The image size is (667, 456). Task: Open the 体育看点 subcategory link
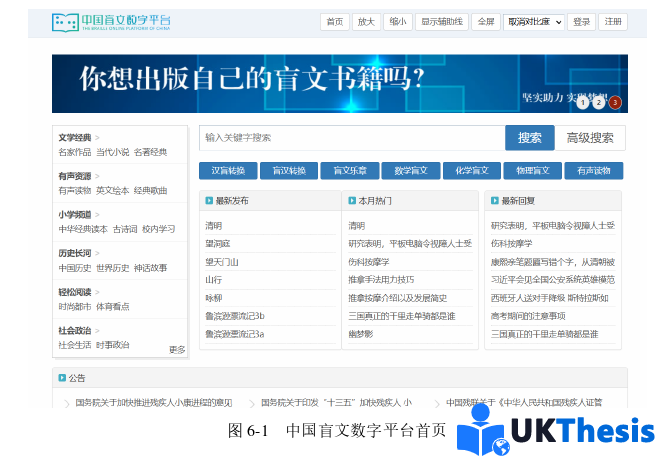click(x=113, y=307)
